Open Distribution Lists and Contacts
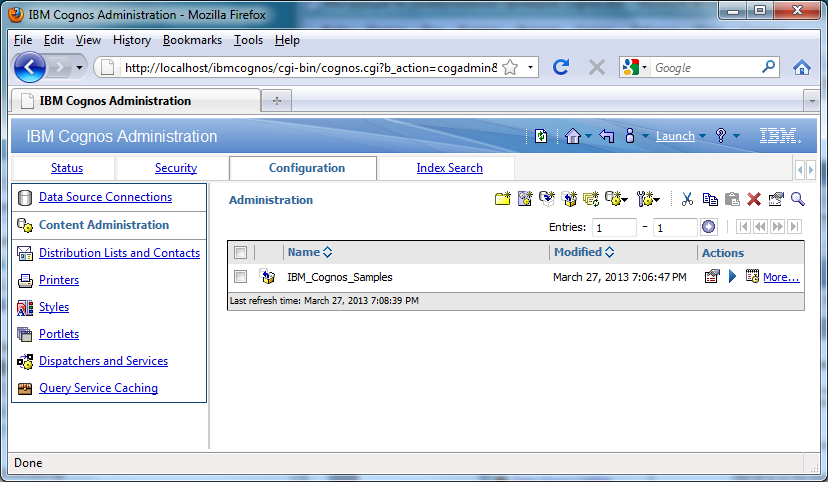 coord(119,253)
